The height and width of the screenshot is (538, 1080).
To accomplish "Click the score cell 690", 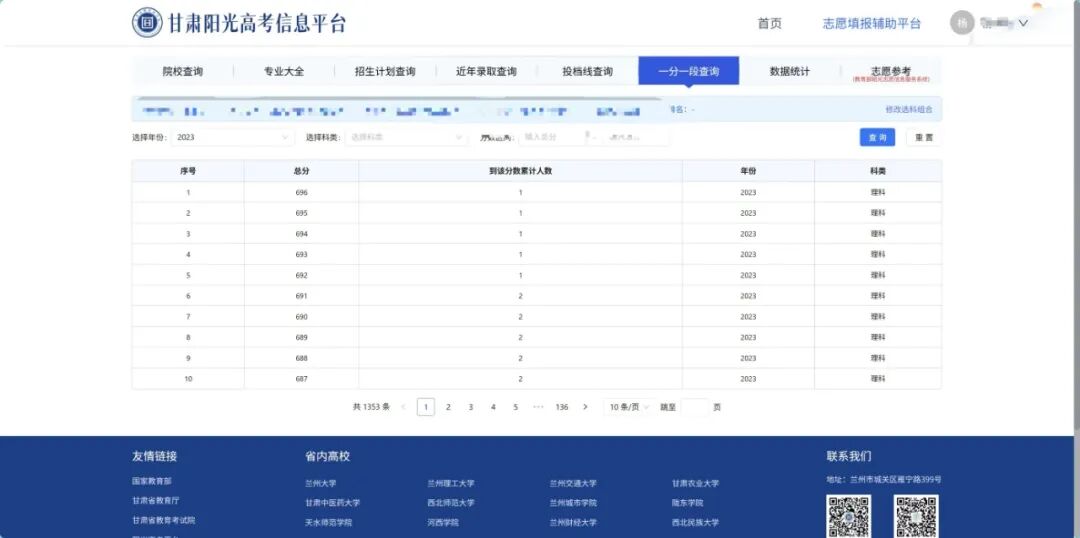I will (x=301, y=316).
